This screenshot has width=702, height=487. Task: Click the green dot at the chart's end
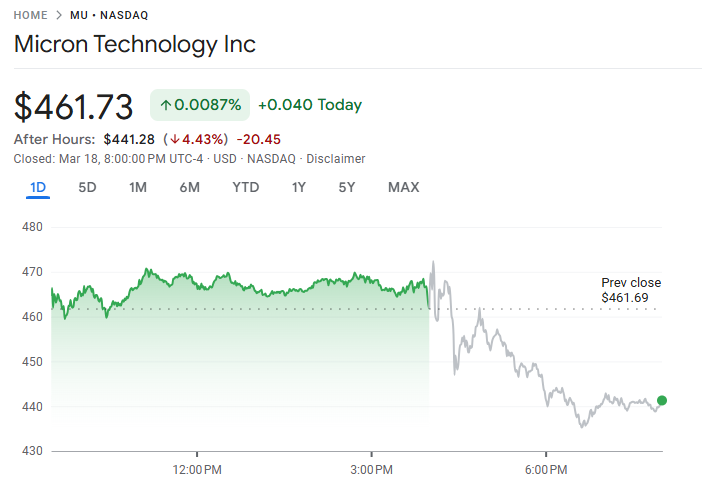click(662, 401)
